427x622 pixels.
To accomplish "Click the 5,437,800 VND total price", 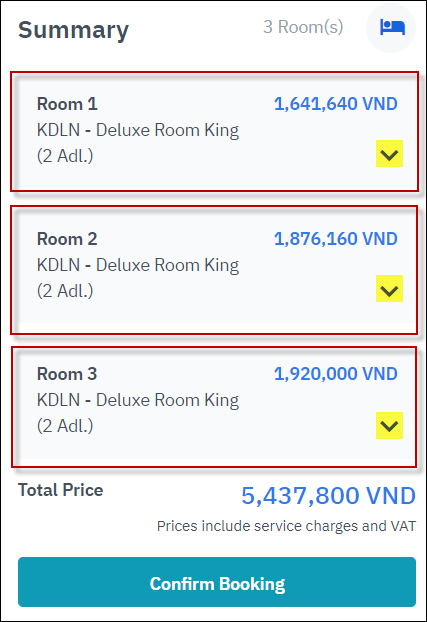I will [x=328, y=496].
